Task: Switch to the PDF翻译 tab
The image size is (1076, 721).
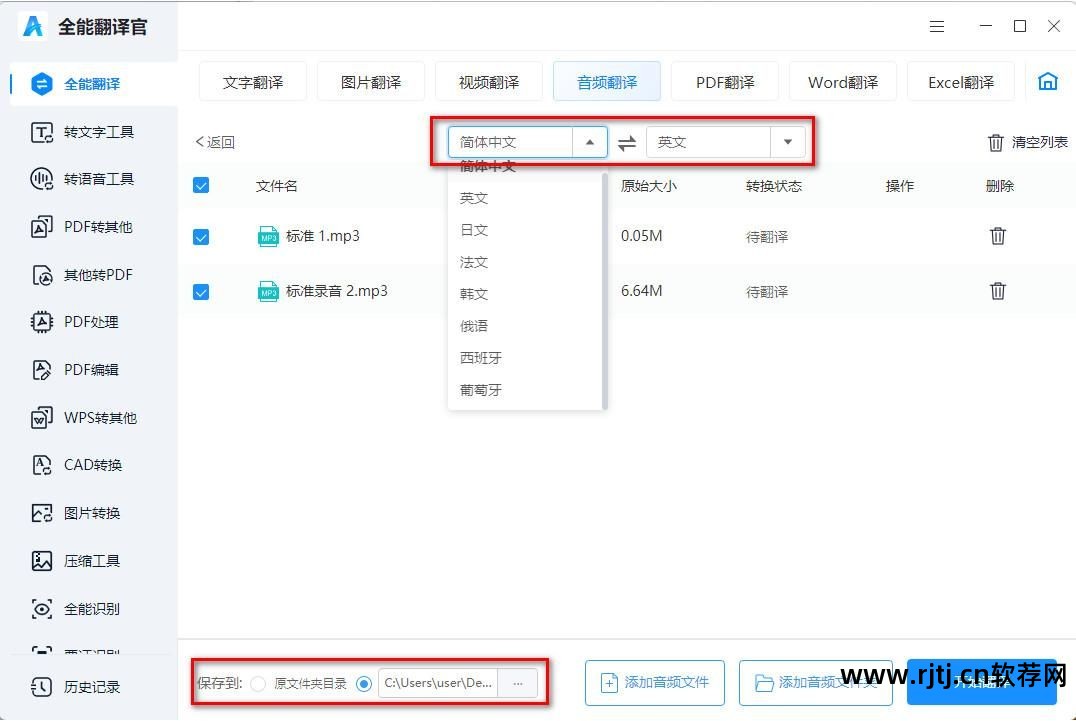Action: [x=725, y=82]
